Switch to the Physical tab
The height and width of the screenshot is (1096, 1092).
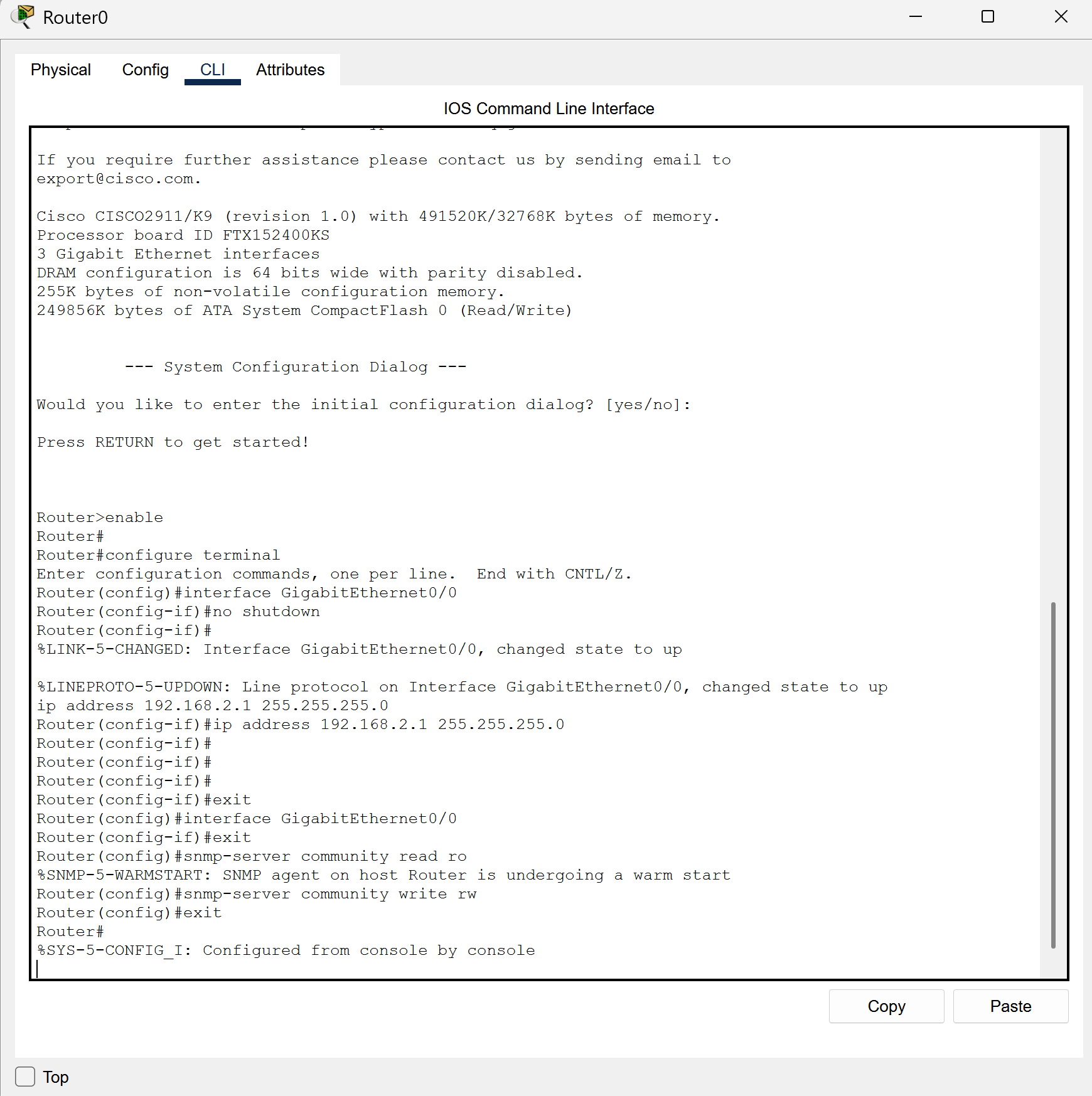pyautogui.click(x=61, y=70)
